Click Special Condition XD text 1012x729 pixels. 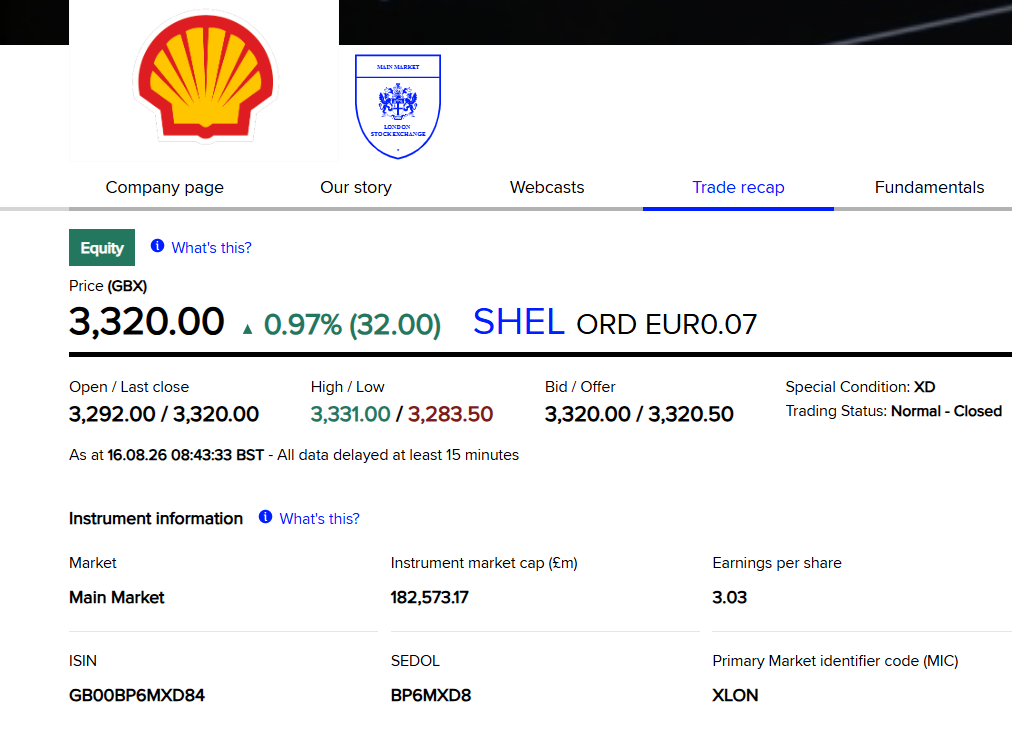[860, 387]
